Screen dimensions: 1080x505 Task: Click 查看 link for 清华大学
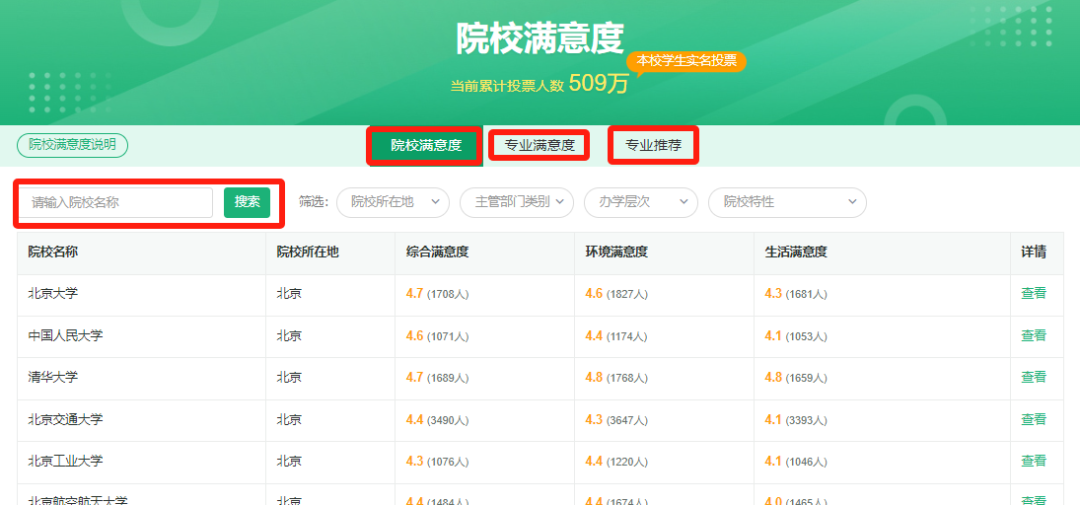(1033, 377)
